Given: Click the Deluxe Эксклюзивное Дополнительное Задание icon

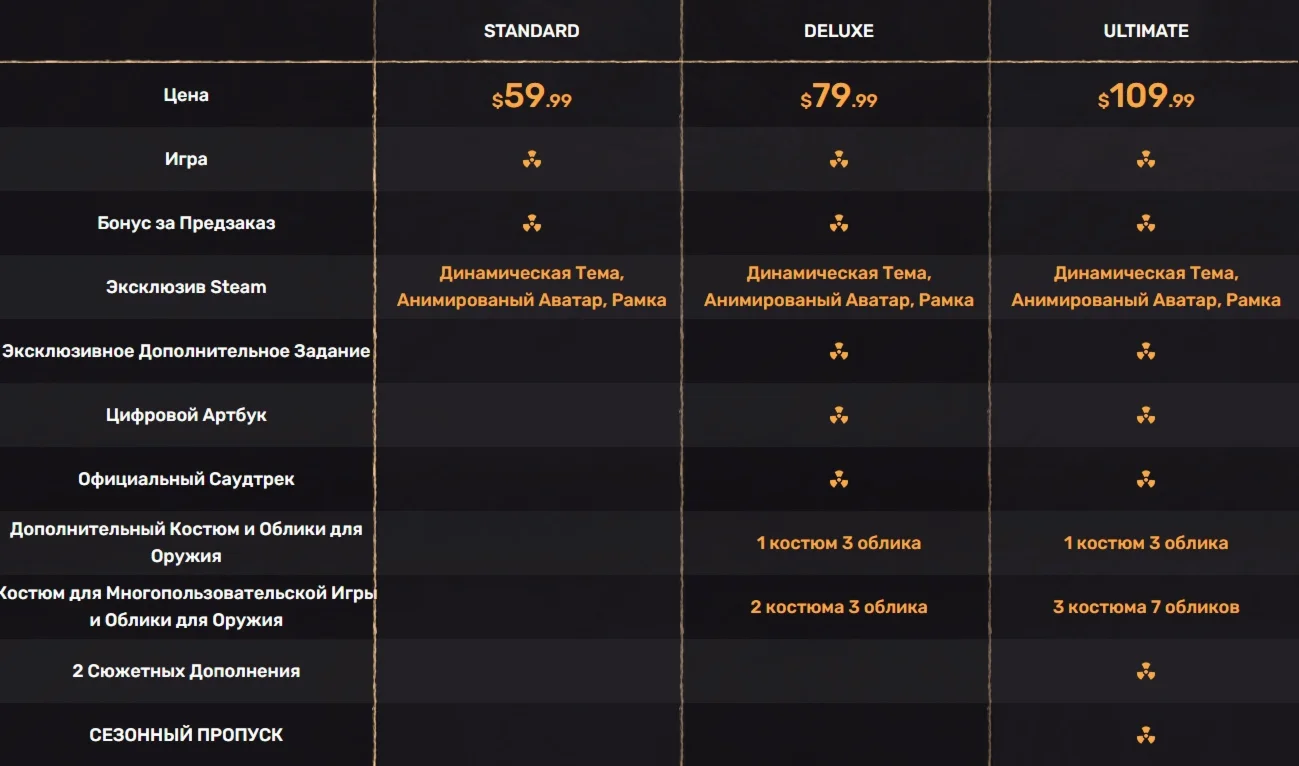Looking at the screenshot, I should tap(839, 351).
